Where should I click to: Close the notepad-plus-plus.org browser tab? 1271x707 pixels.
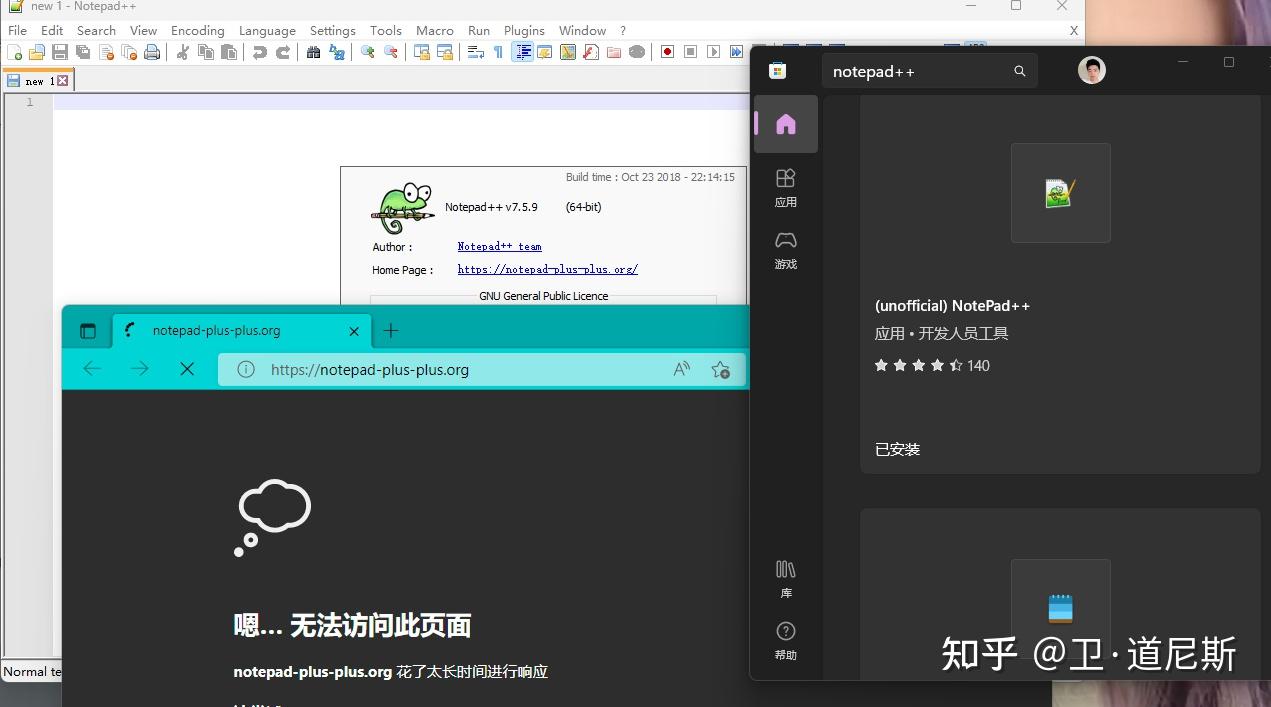[x=354, y=331]
